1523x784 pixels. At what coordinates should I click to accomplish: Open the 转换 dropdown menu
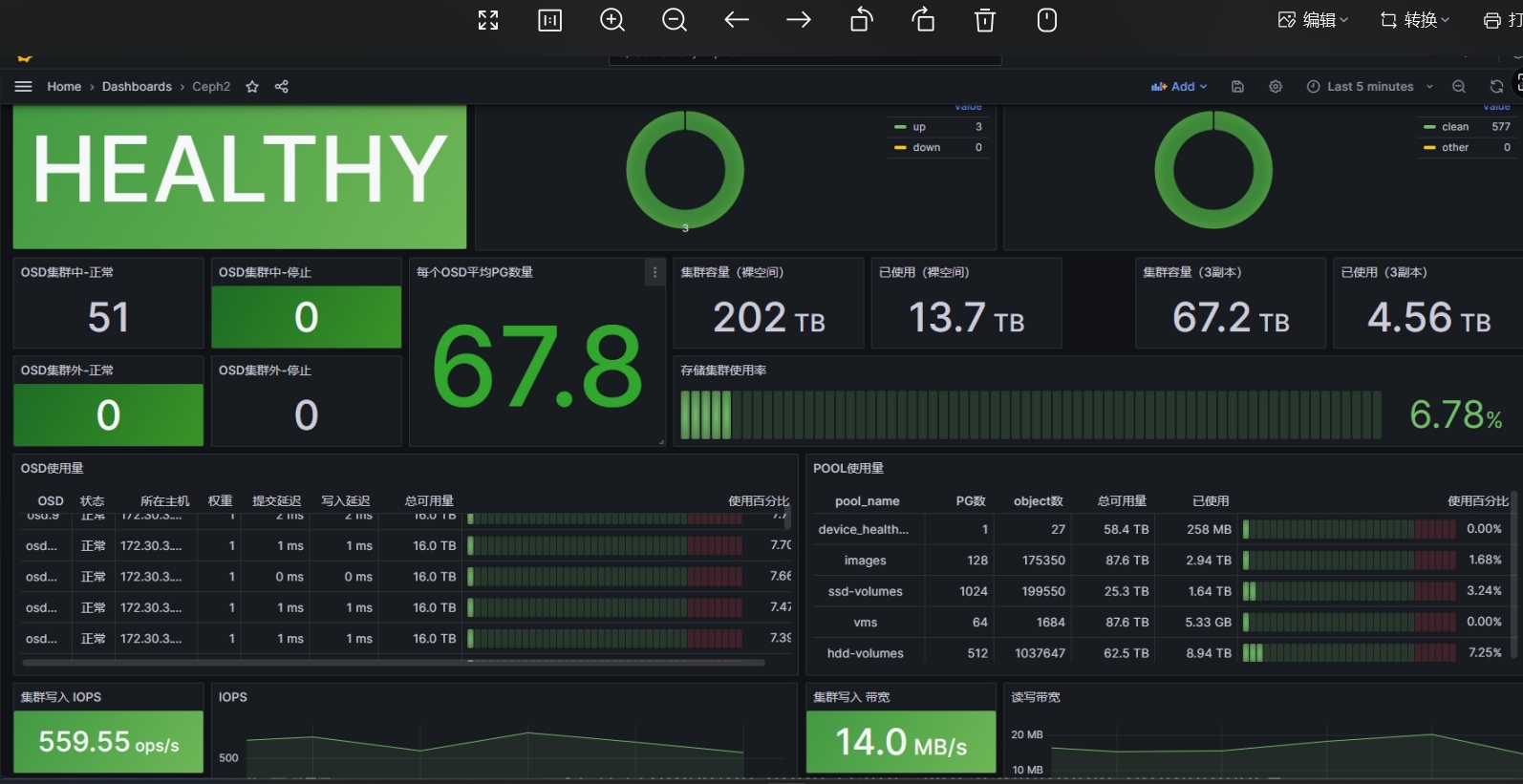coord(1415,20)
